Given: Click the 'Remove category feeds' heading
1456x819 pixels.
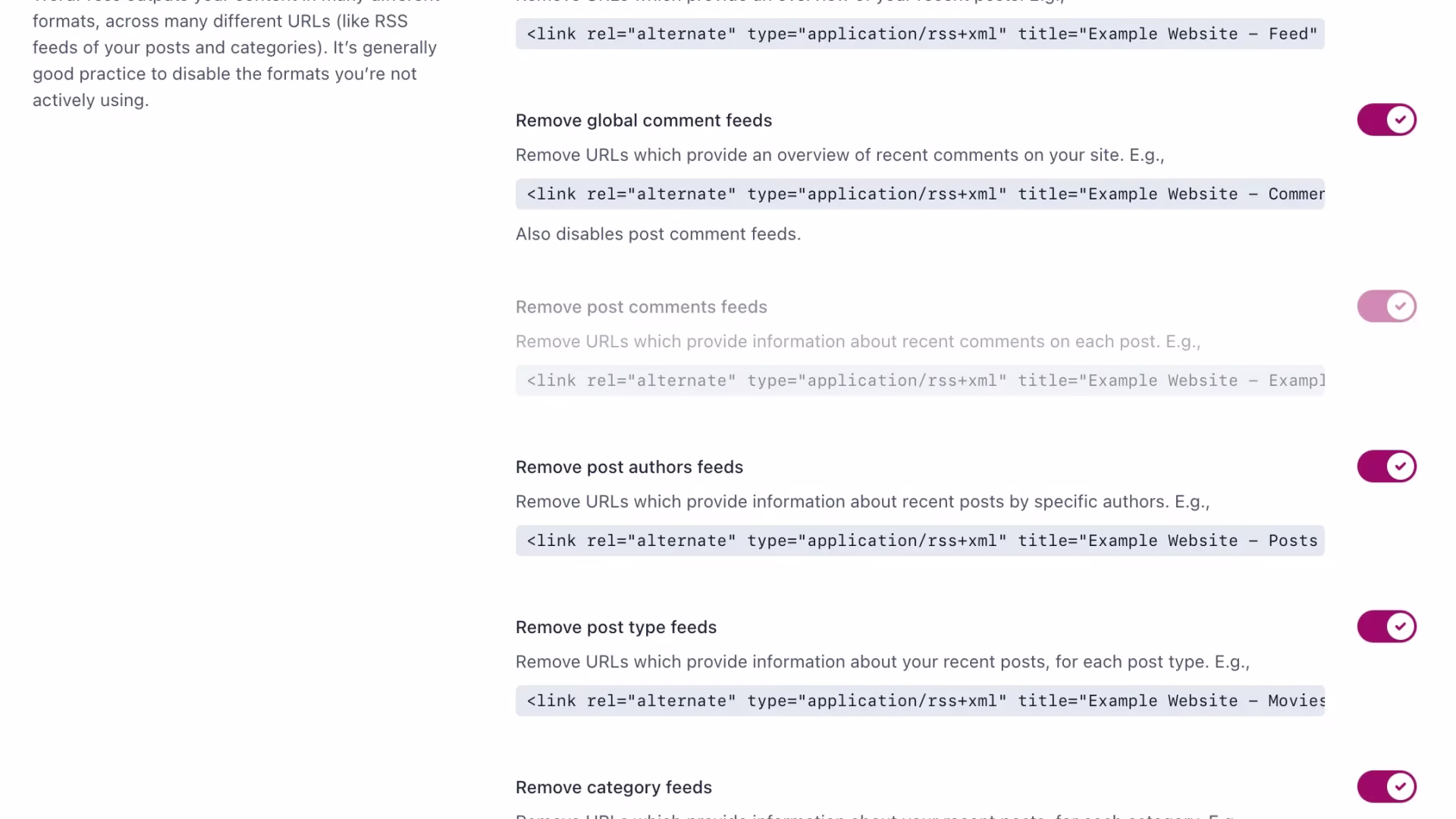Looking at the screenshot, I should (x=613, y=787).
